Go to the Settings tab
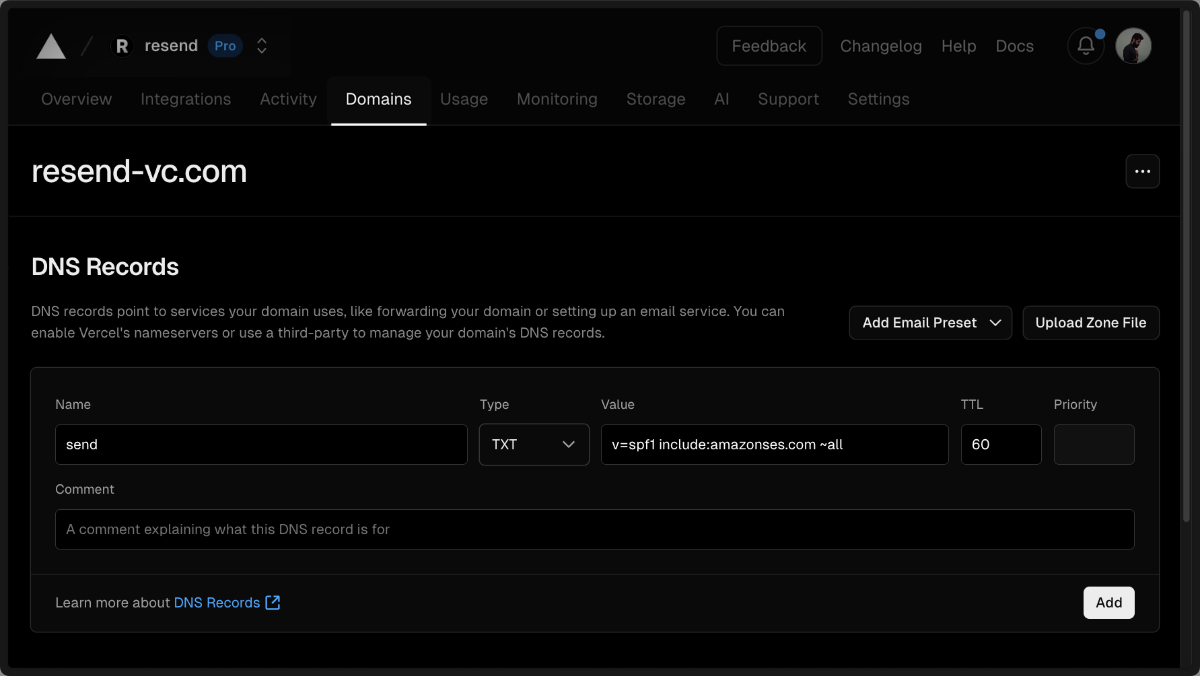The width and height of the screenshot is (1200, 676). pyautogui.click(x=879, y=99)
